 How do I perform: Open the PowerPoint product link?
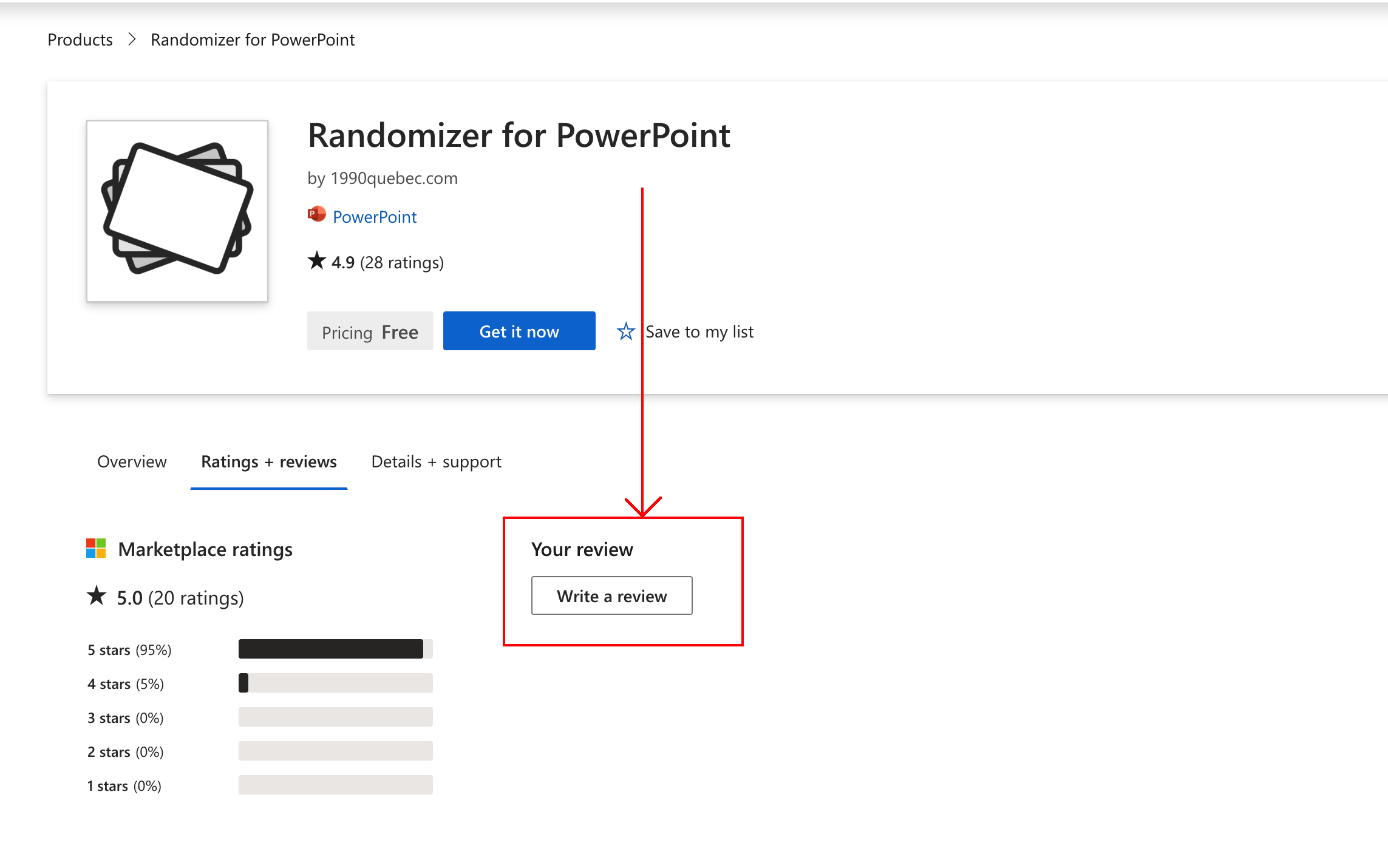375,217
